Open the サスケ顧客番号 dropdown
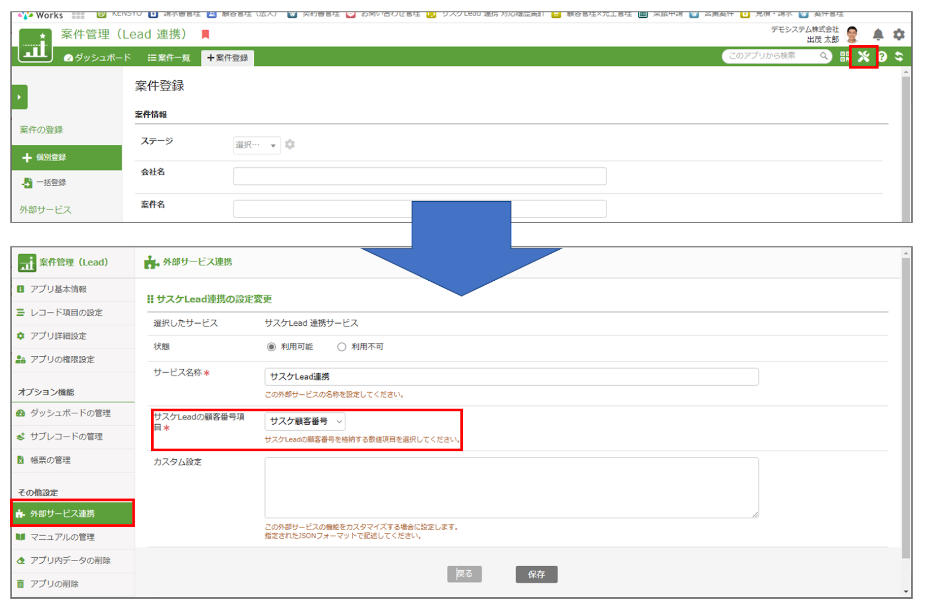 305,422
